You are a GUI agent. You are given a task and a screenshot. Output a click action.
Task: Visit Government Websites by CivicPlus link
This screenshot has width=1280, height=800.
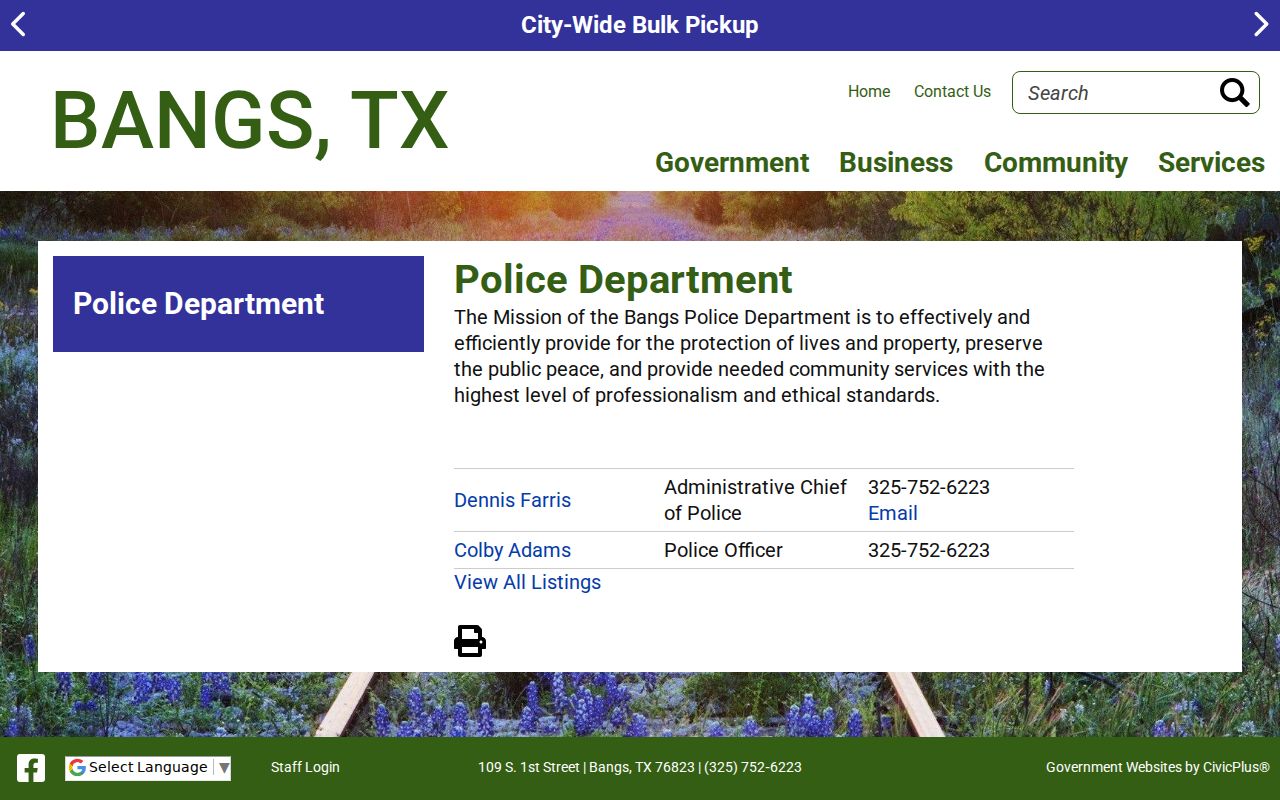(x=1158, y=767)
